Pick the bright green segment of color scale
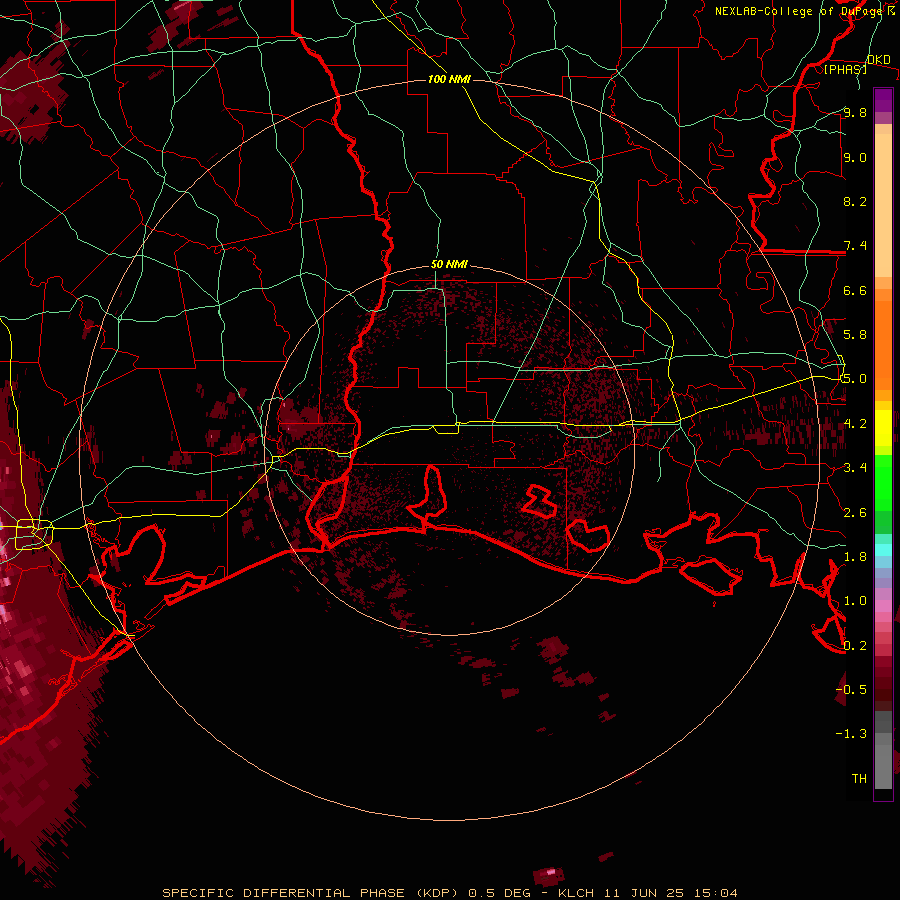The image size is (900, 900). [x=883, y=482]
